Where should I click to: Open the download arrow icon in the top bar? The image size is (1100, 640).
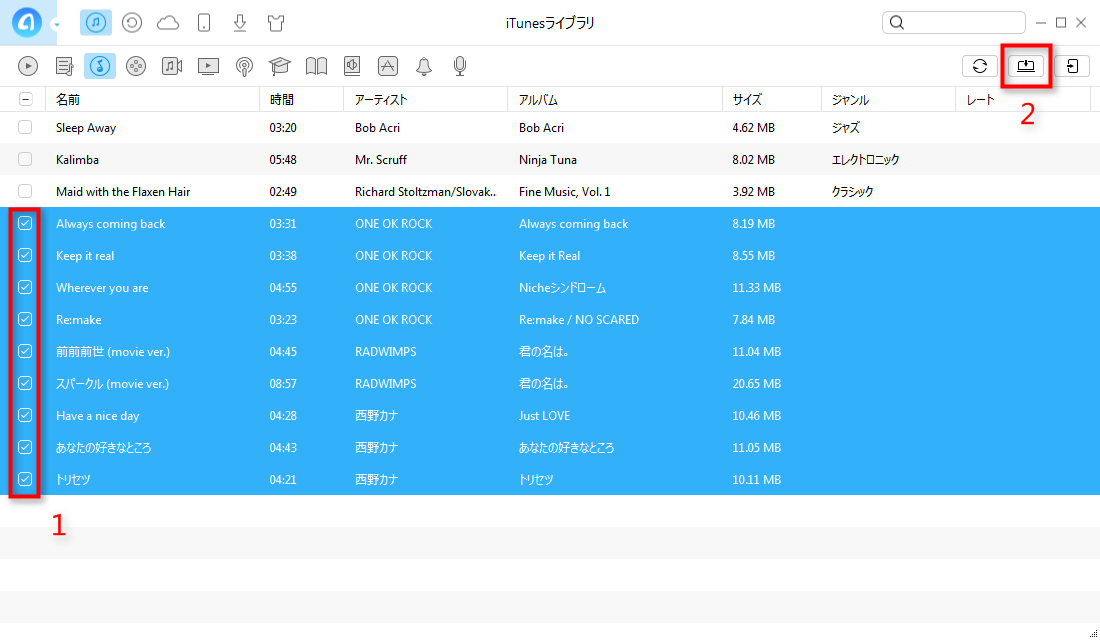[x=240, y=23]
